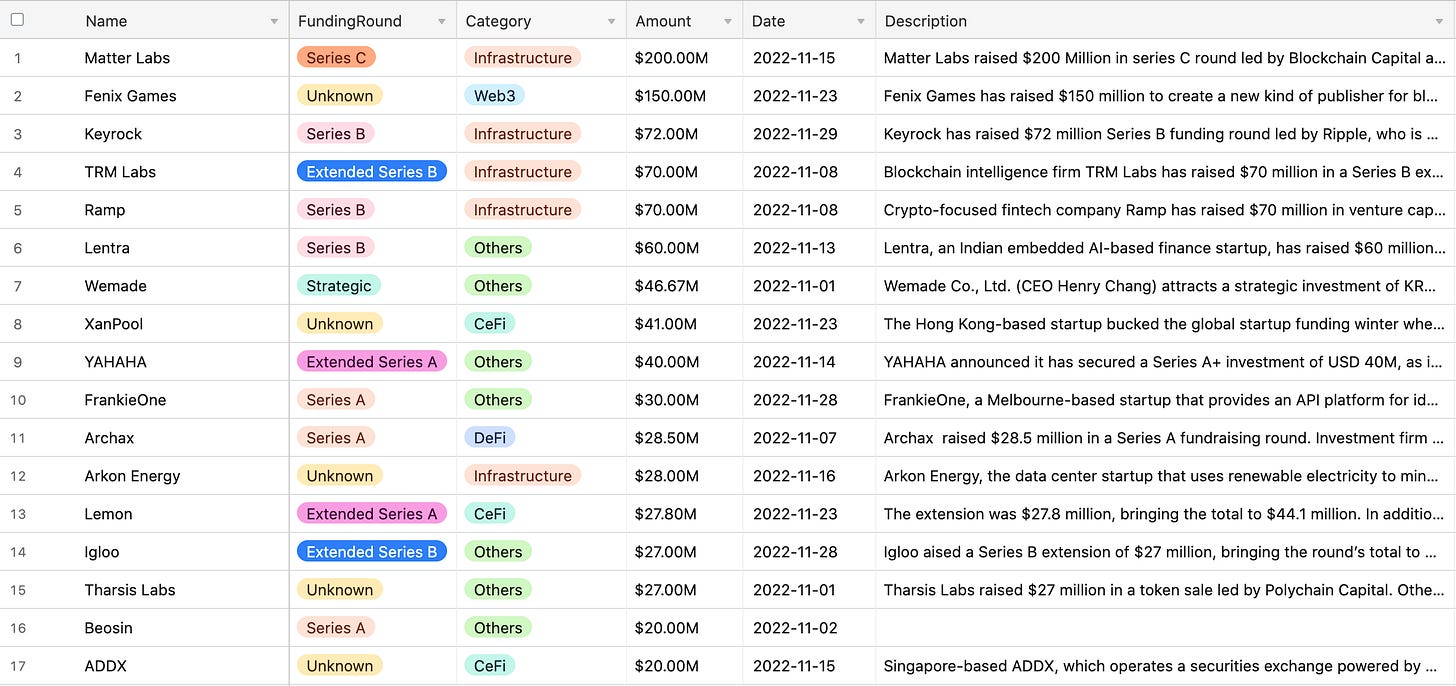Click the $200.00M amount cell

(685, 58)
